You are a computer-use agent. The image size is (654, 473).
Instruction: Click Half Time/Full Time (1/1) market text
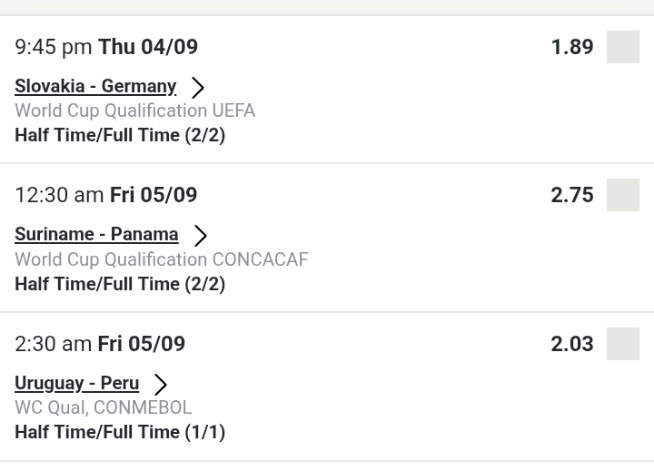click(120, 428)
